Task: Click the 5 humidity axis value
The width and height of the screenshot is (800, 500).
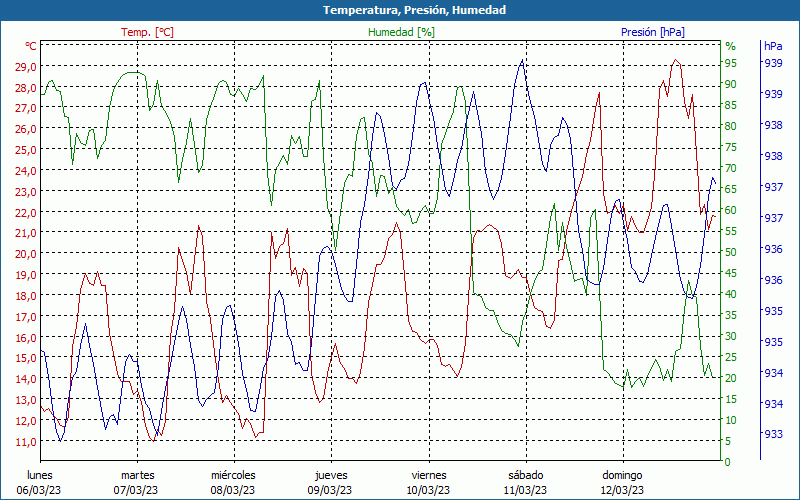Action: coord(728,441)
